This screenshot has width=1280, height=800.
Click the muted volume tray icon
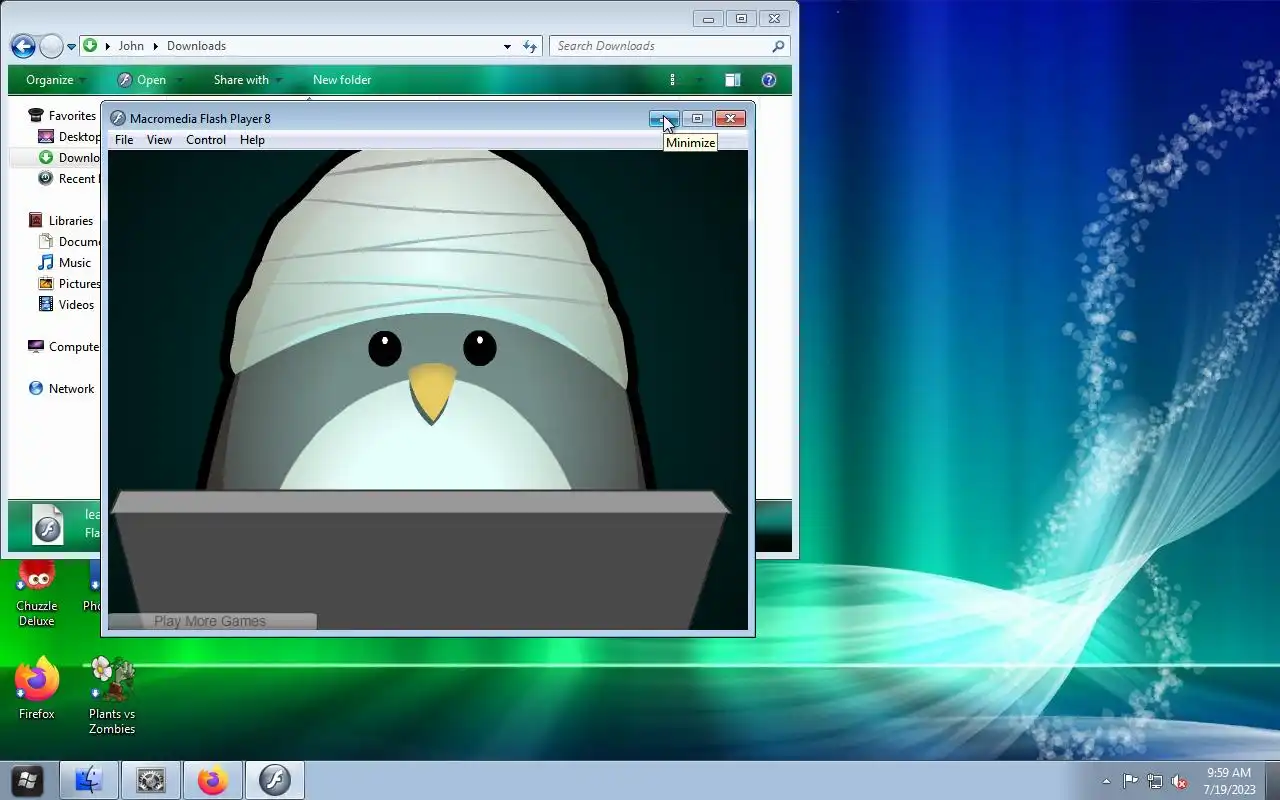(x=1180, y=781)
